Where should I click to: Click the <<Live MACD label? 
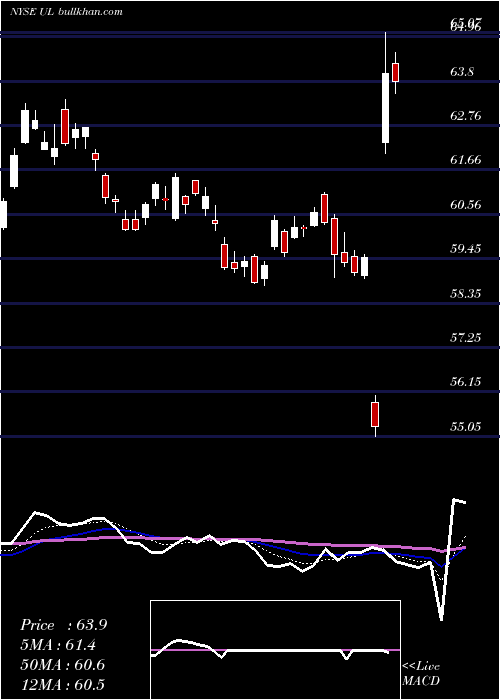pyautogui.click(x=421, y=673)
